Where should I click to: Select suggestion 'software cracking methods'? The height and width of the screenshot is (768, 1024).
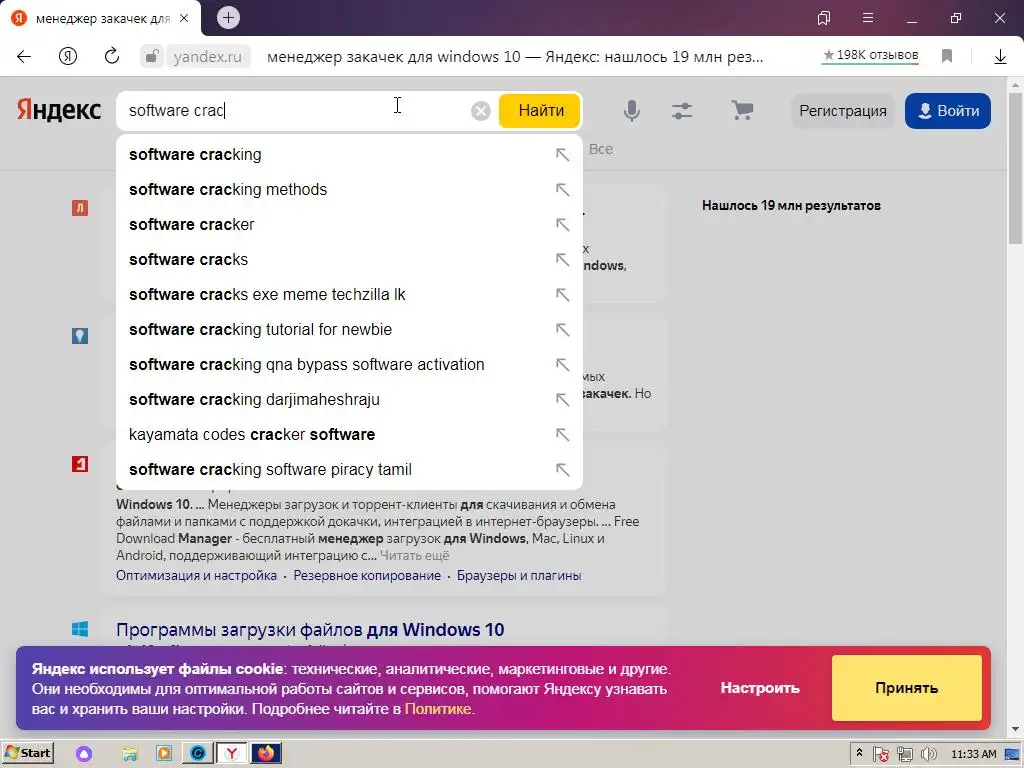[x=349, y=189]
